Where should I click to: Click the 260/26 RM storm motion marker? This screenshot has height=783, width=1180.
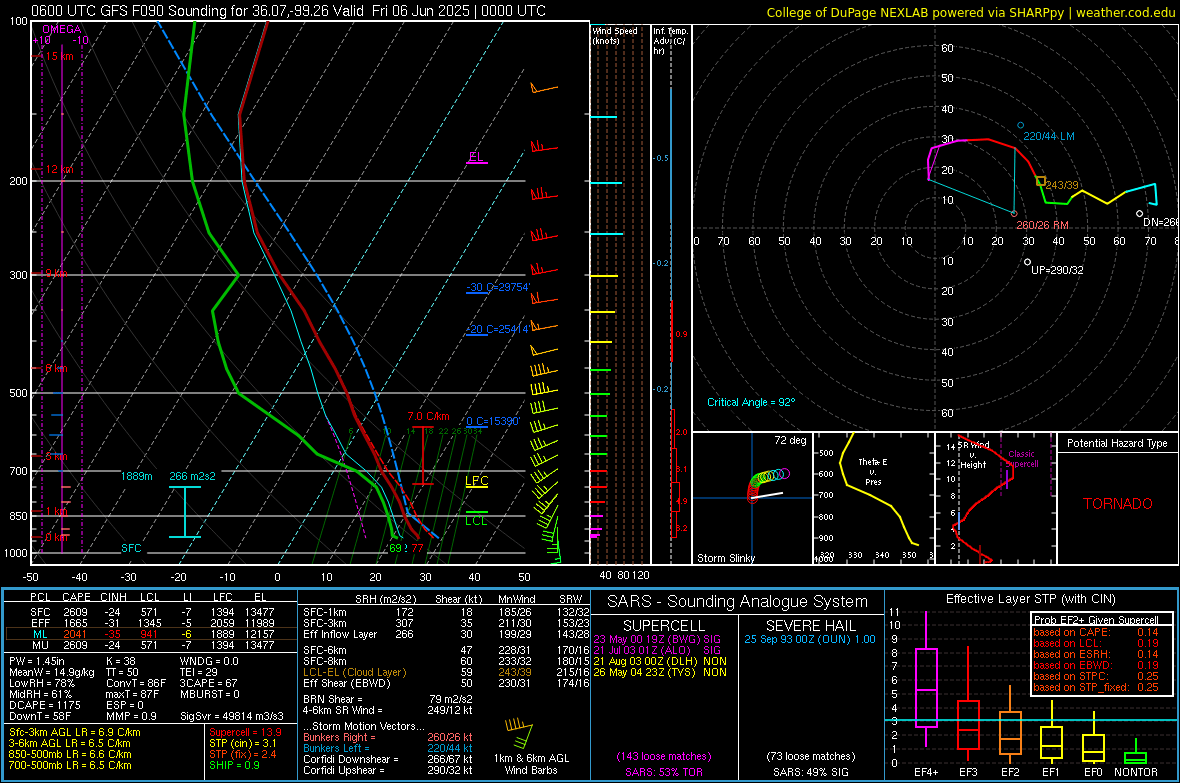coord(1014,214)
